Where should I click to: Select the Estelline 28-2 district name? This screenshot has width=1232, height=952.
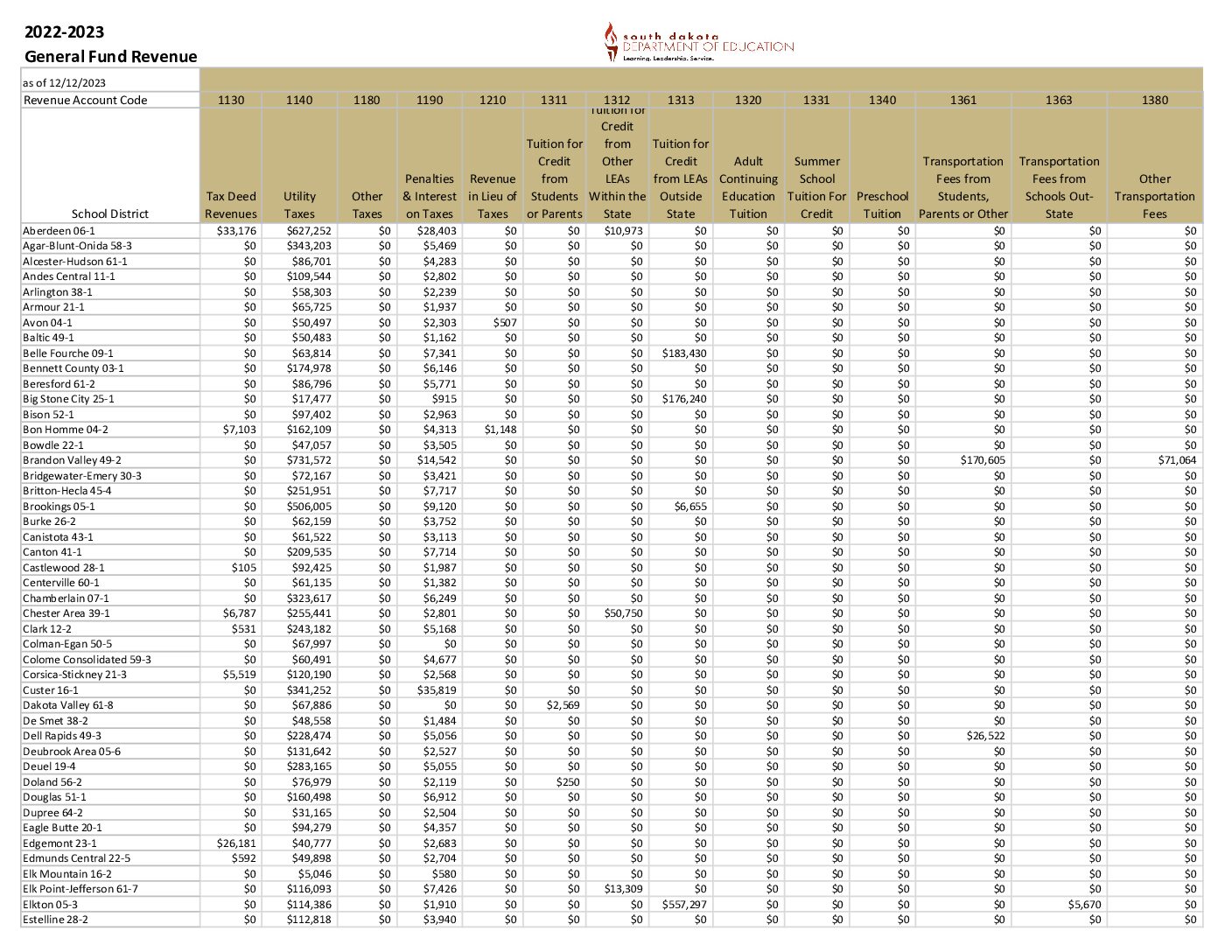55,920
